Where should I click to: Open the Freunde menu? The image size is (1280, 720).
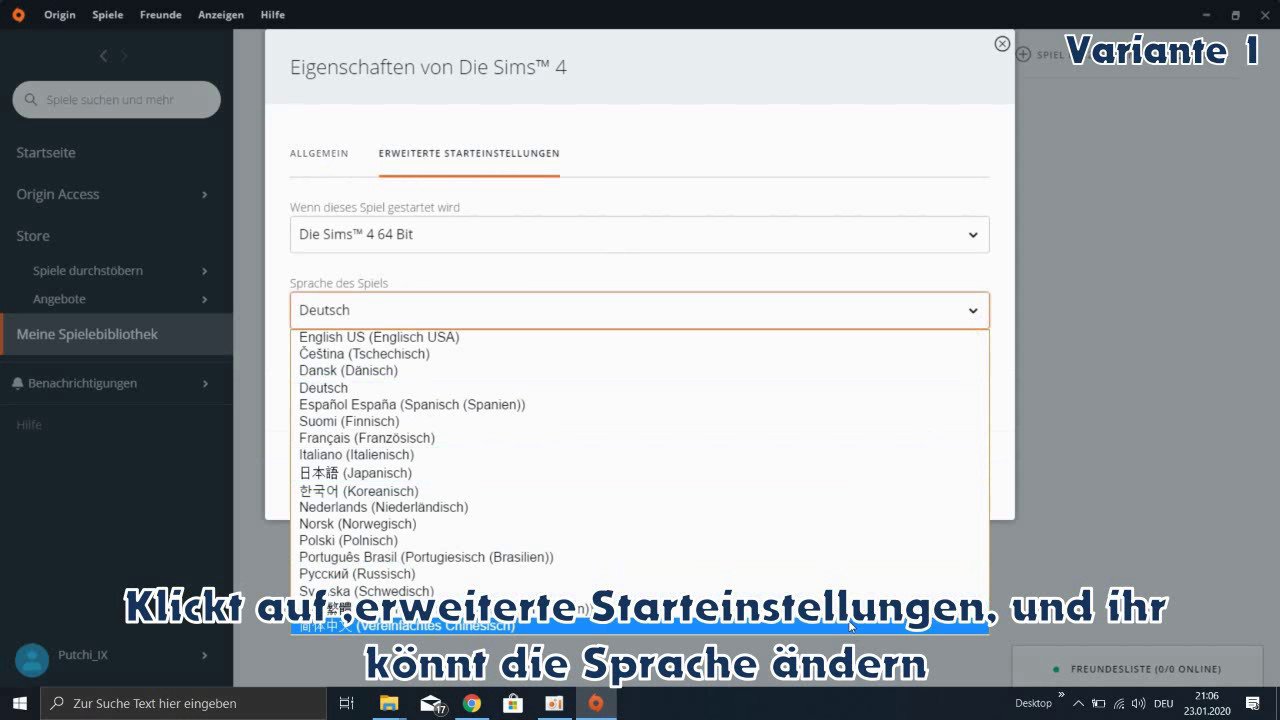click(x=161, y=15)
